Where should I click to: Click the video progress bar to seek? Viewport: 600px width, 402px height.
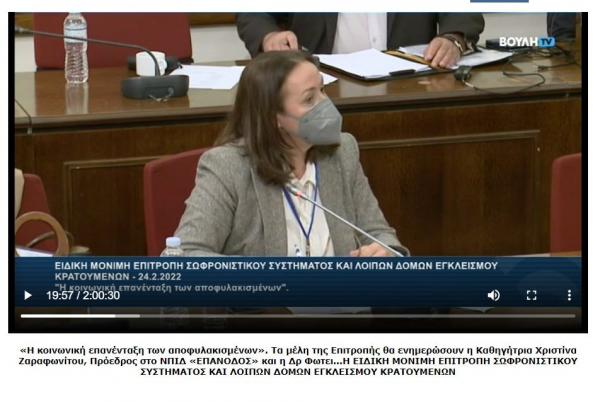pyautogui.click(x=300, y=316)
